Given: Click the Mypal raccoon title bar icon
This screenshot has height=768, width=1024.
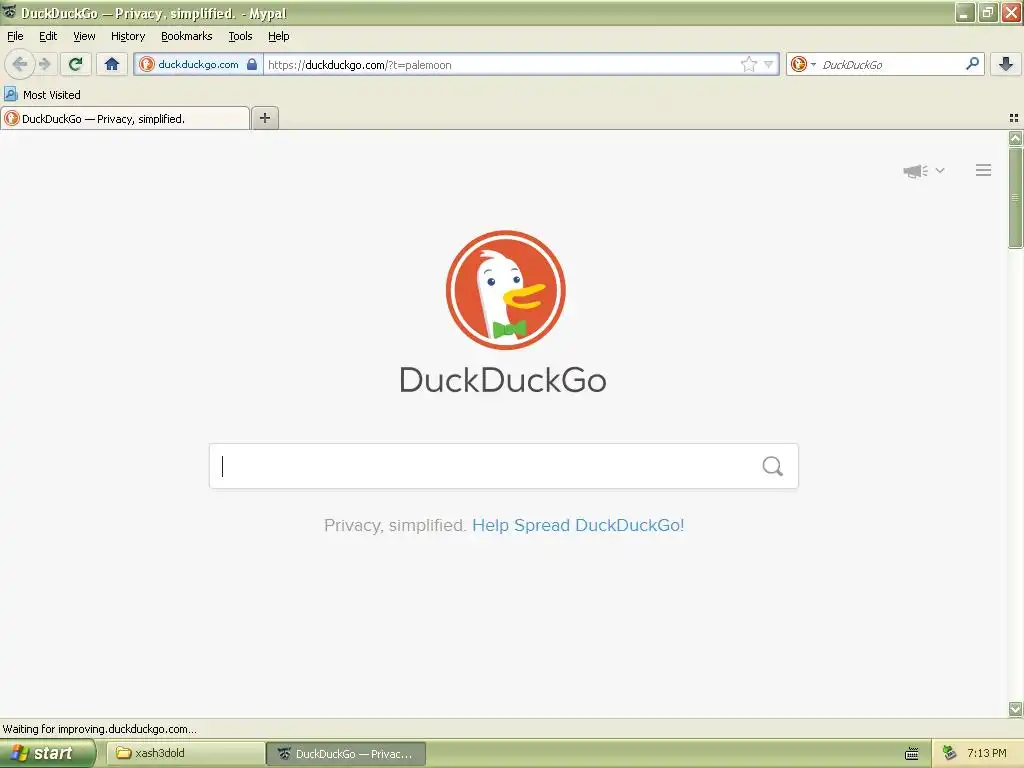Looking at the screenshot, I should click(9, 12).
